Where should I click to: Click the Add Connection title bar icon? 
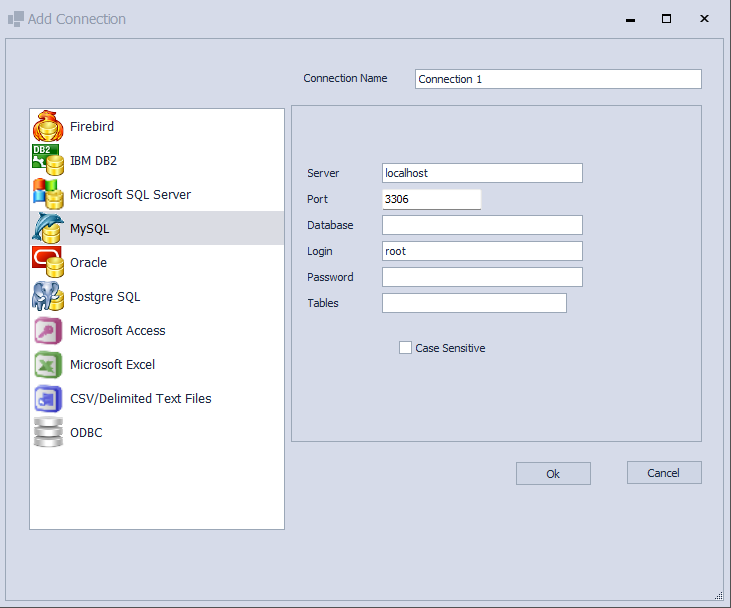point(16,19)
